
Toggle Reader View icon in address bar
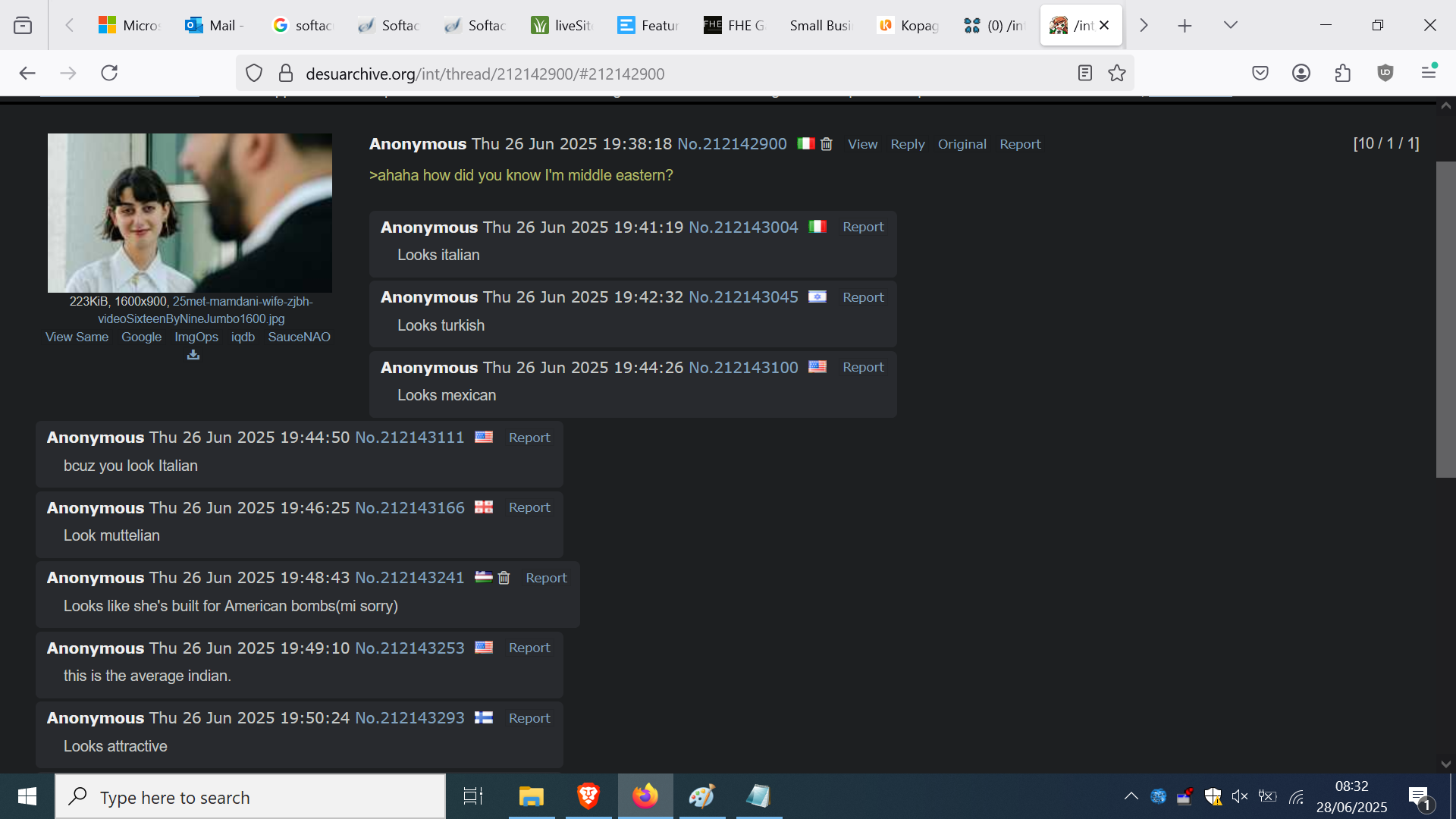click(x=1085, y=73)
